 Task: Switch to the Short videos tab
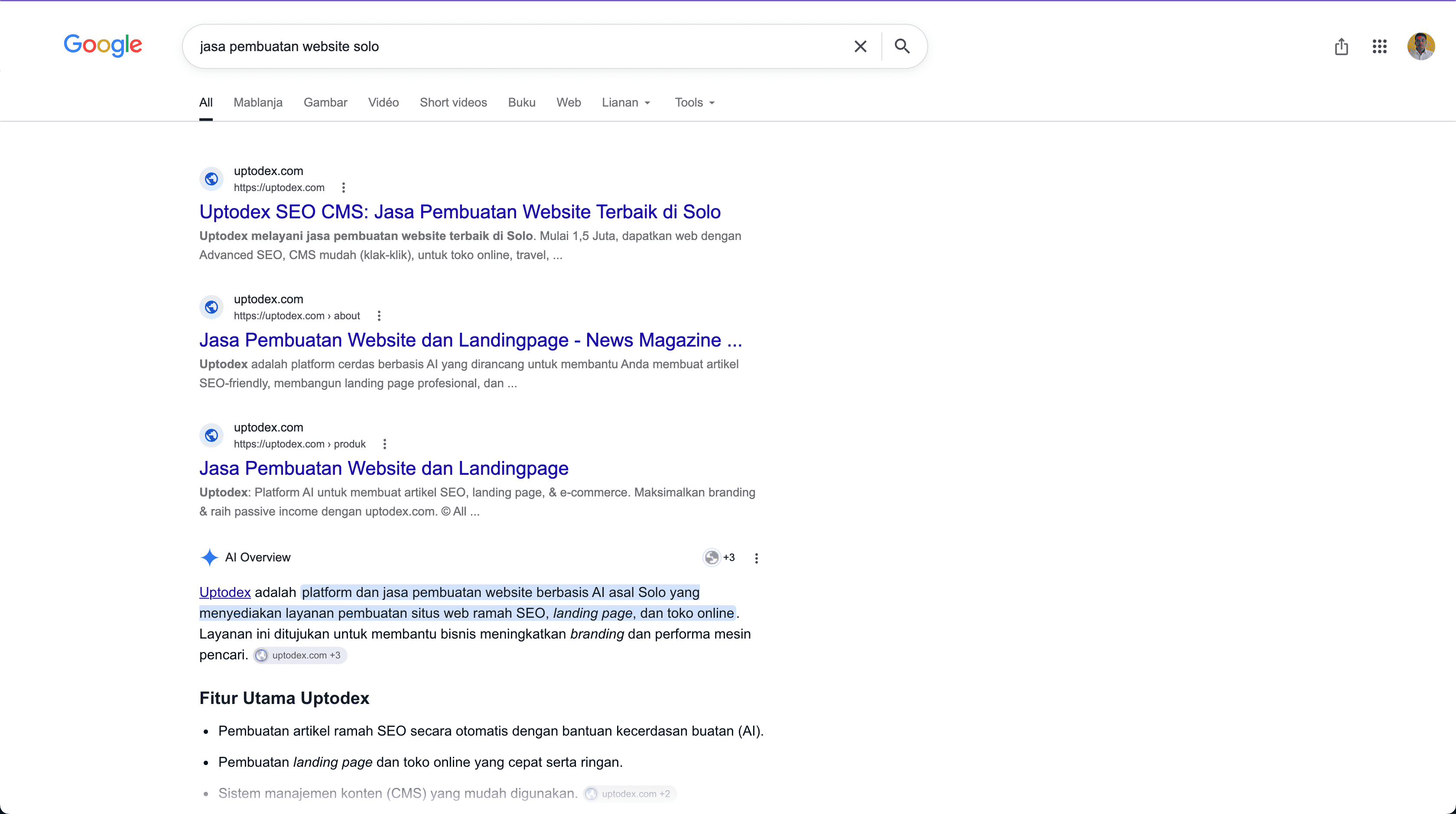[x=453, y=103]
